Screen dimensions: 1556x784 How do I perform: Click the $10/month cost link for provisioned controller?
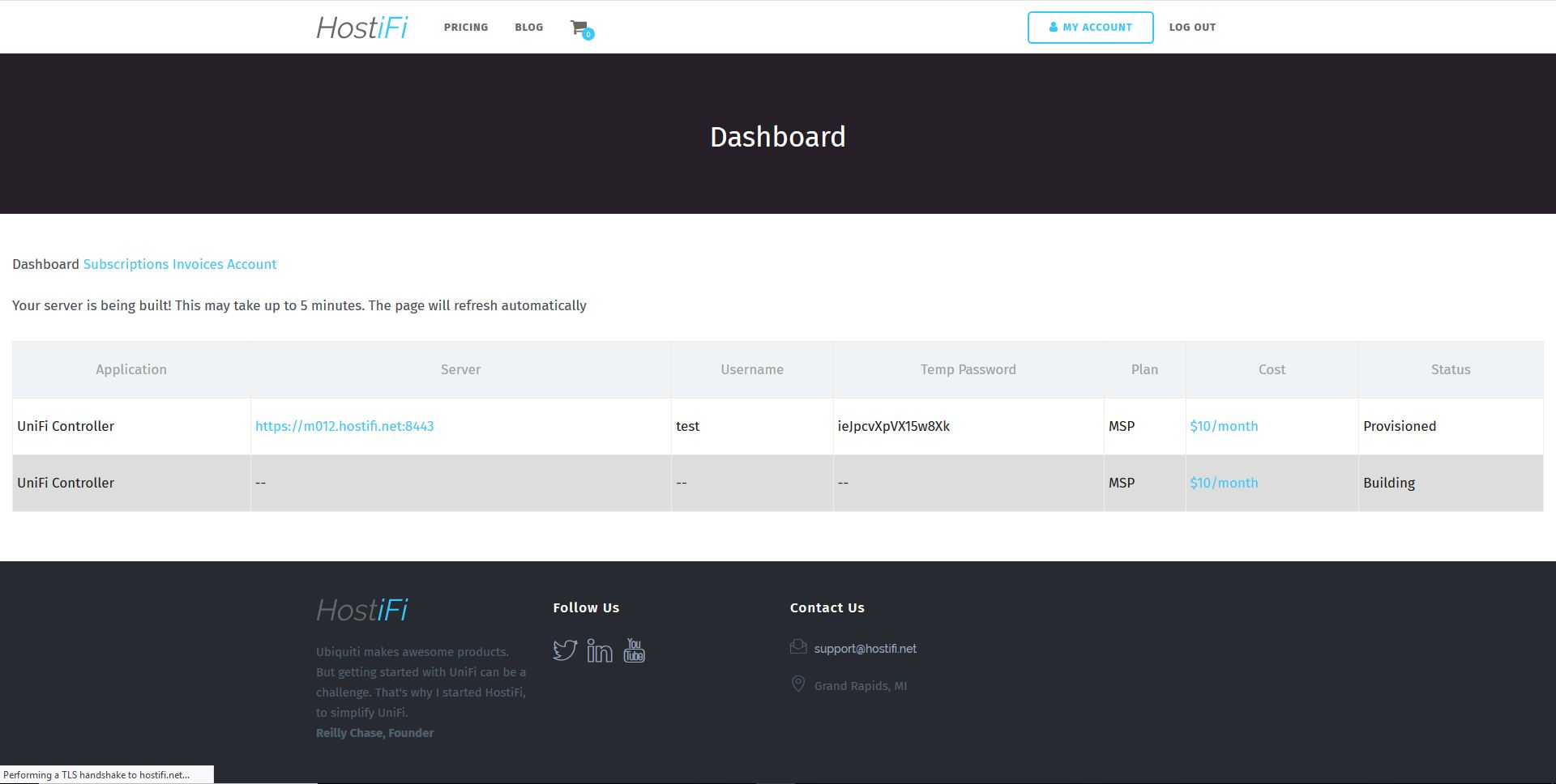1224,425
